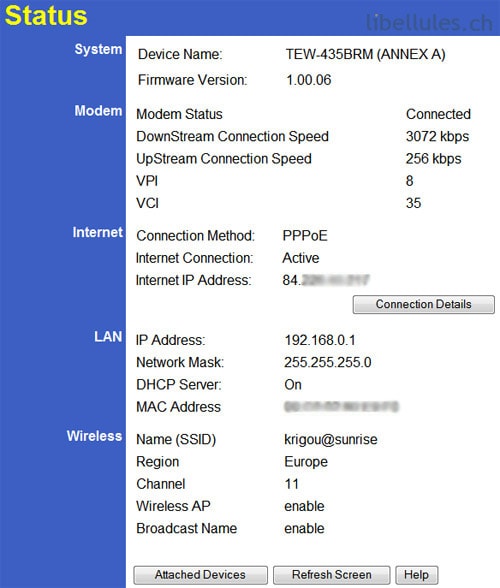This screenshot has height=588, width=500.
Task: Open the Connection Details button
Action: click(423, 304)
